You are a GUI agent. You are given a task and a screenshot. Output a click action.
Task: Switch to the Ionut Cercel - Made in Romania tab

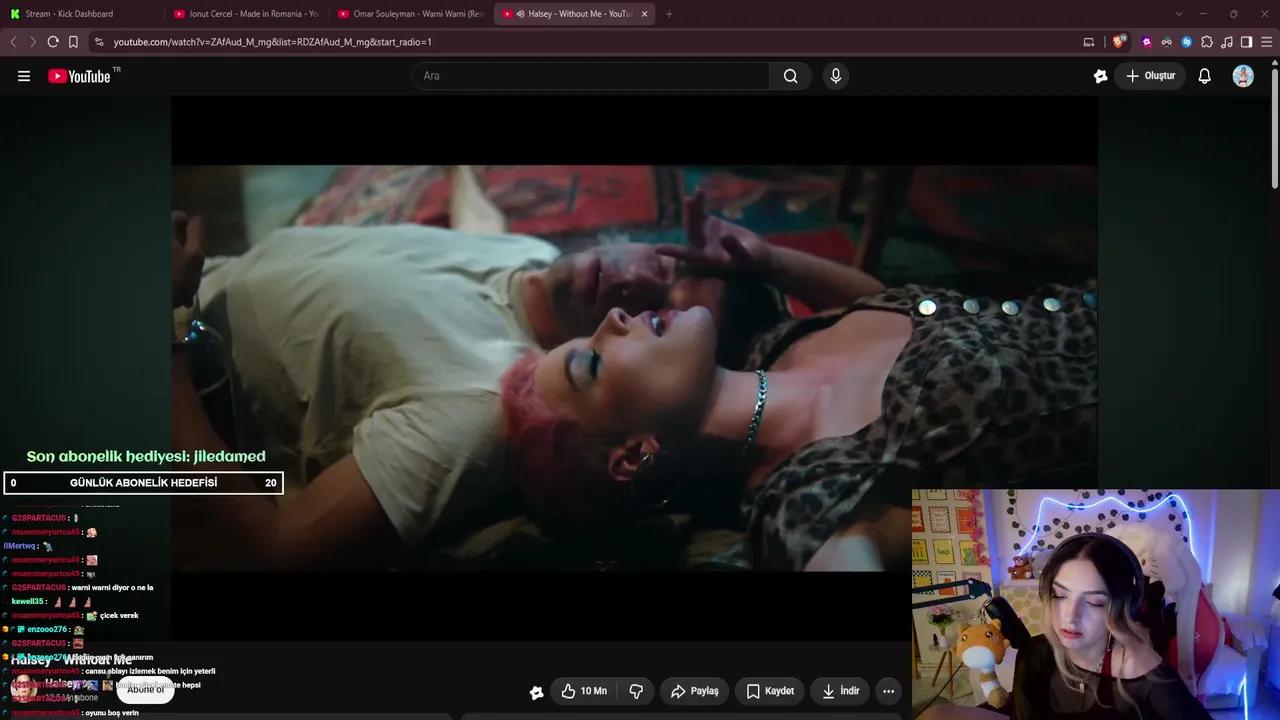pyautogui.click(x=246, y=14)
